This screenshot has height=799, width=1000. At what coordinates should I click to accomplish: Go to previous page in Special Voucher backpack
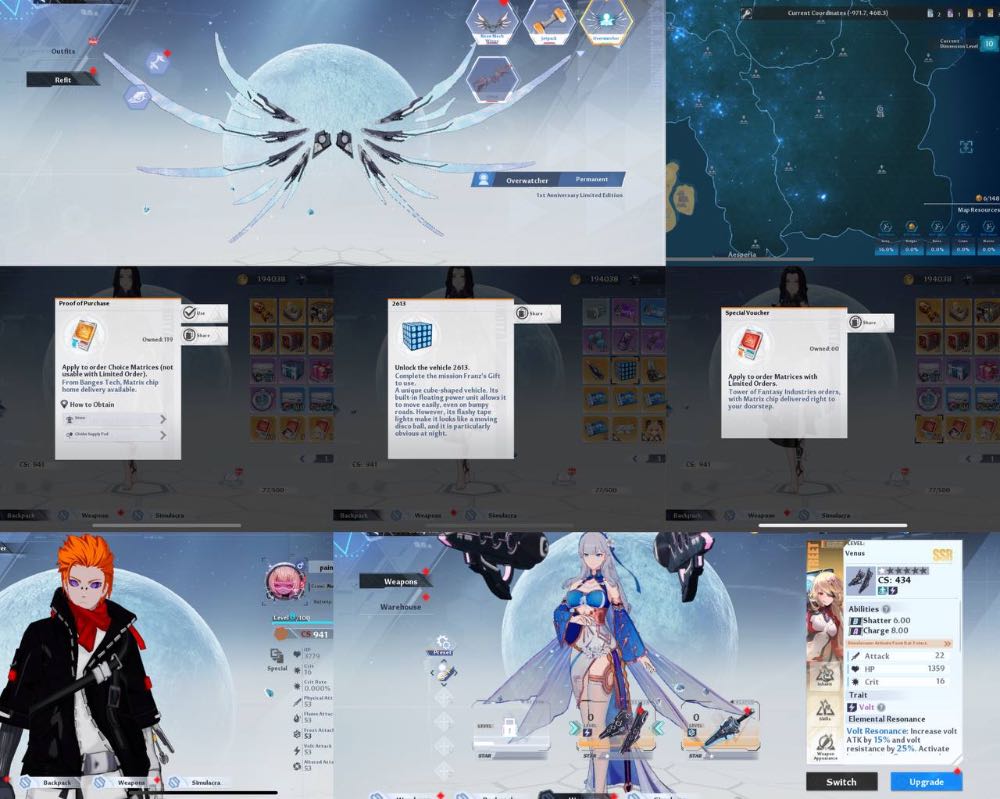click(x=969, y=458)
